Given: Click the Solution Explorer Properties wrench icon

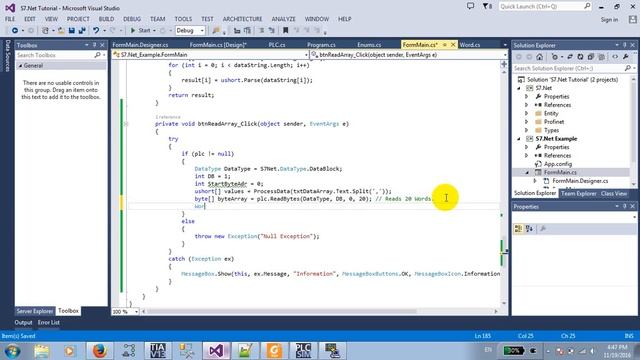Looking at the screenshot, I should pos(625,57).
